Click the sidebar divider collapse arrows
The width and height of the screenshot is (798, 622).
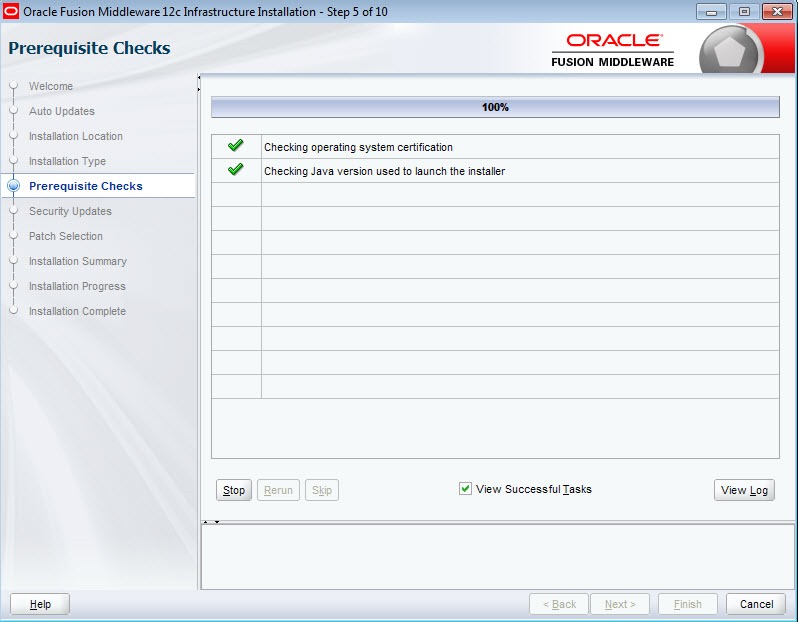click(x=199, y=83)
